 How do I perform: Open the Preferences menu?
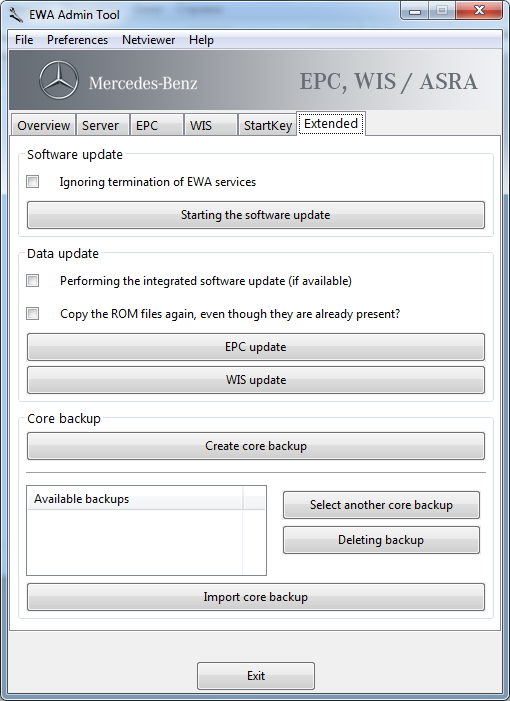(77, 40)
